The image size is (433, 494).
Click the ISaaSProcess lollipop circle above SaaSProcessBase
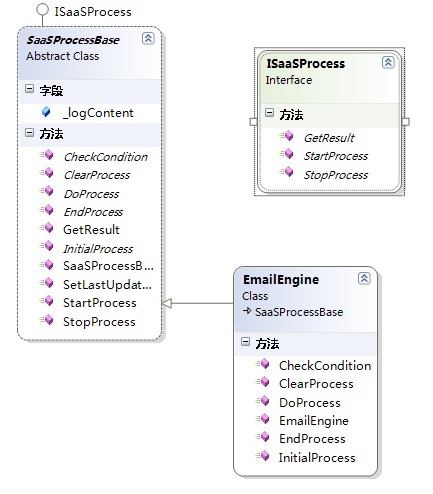click(x=42, y=9)
